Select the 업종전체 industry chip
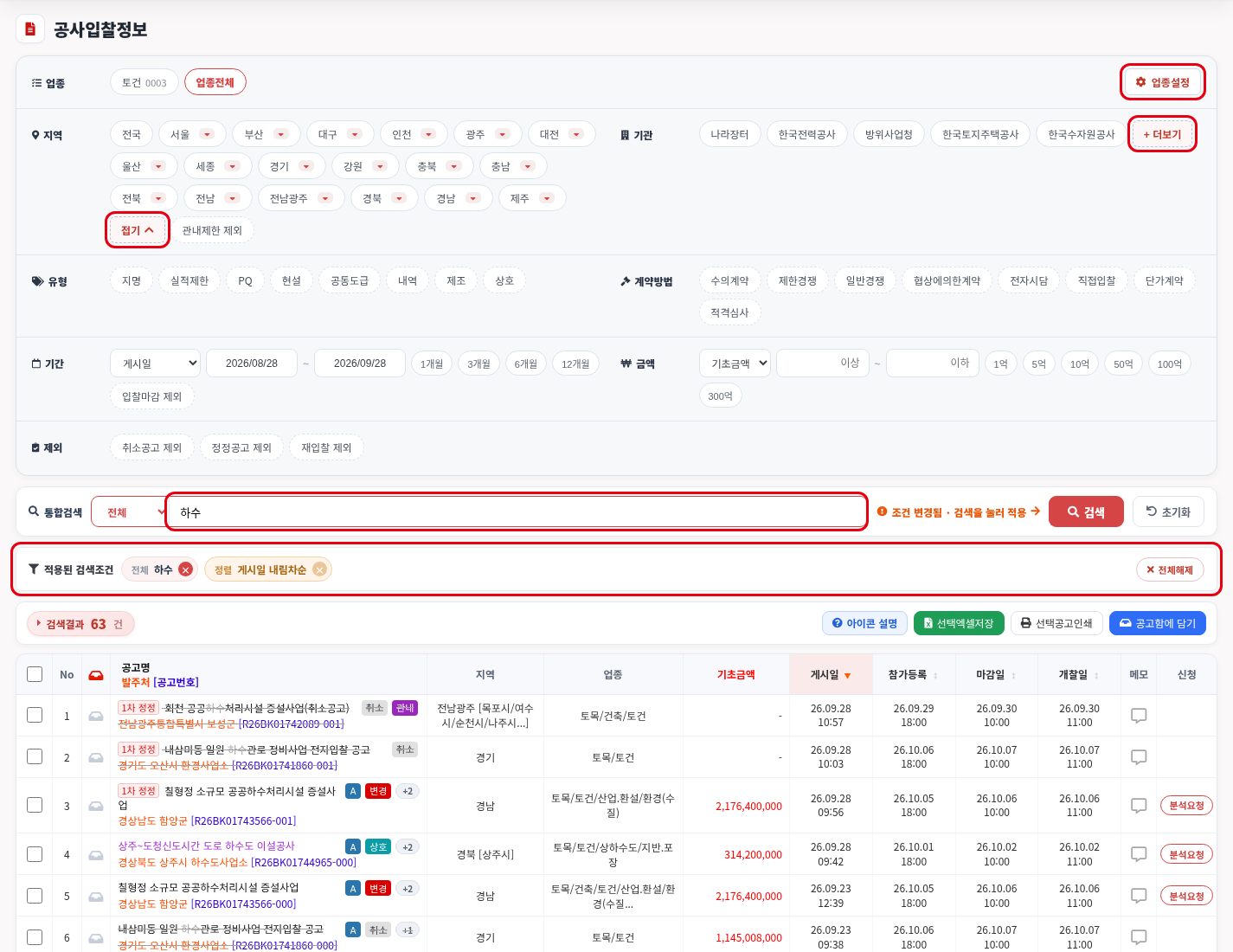This screenshot has height=952, width=1233. [215, 82]
